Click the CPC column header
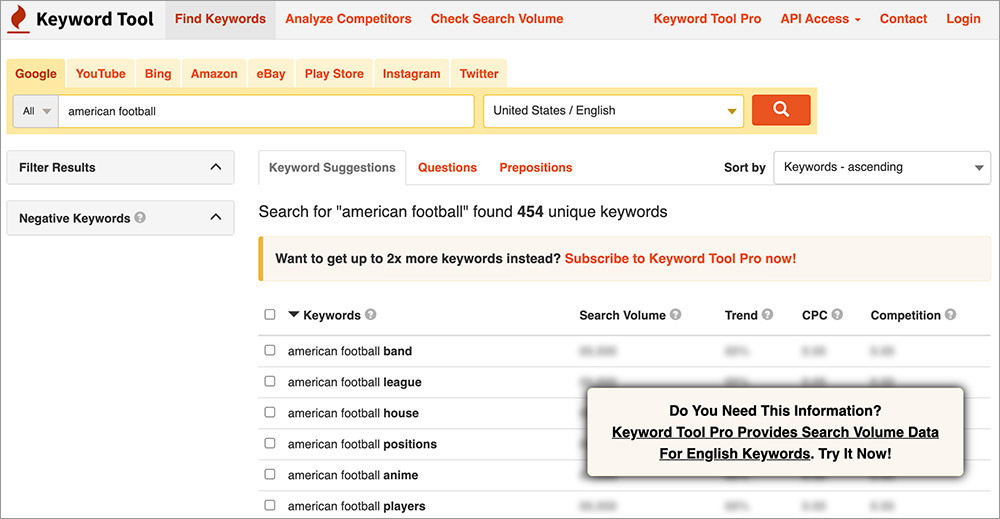 pos(814,315)
